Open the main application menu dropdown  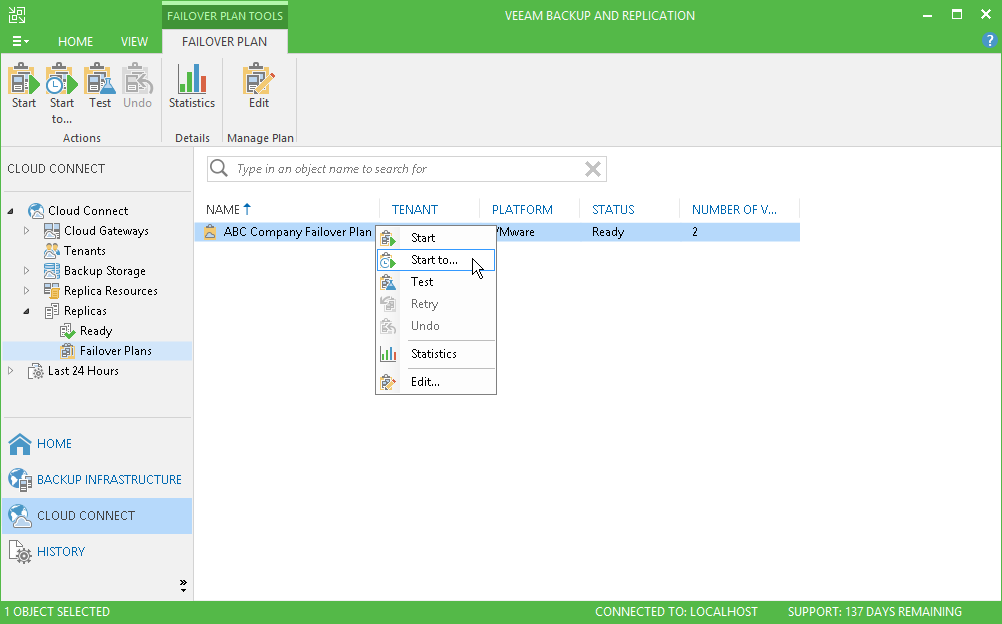click(20, 41)
